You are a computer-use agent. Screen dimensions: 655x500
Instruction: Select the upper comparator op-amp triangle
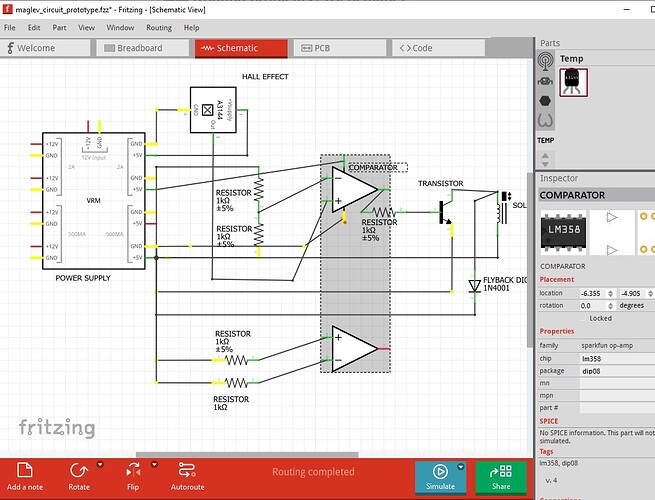pyautogui.click(x=355, y=190)
